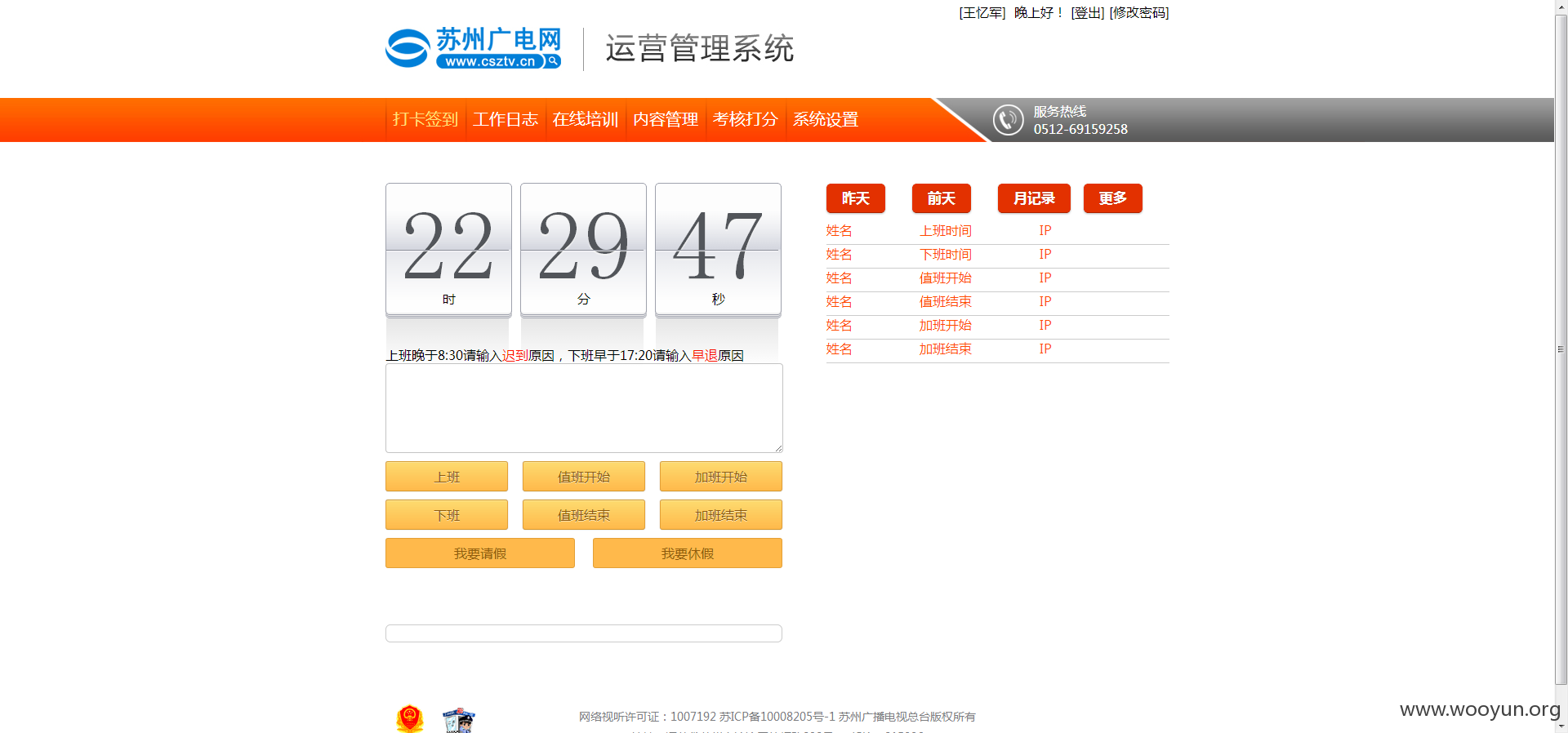Image resolution: width=1568 pixels, height=733 pixels.
Task: Click the 更多 button for more records
Action: (x=1113, y=198)
